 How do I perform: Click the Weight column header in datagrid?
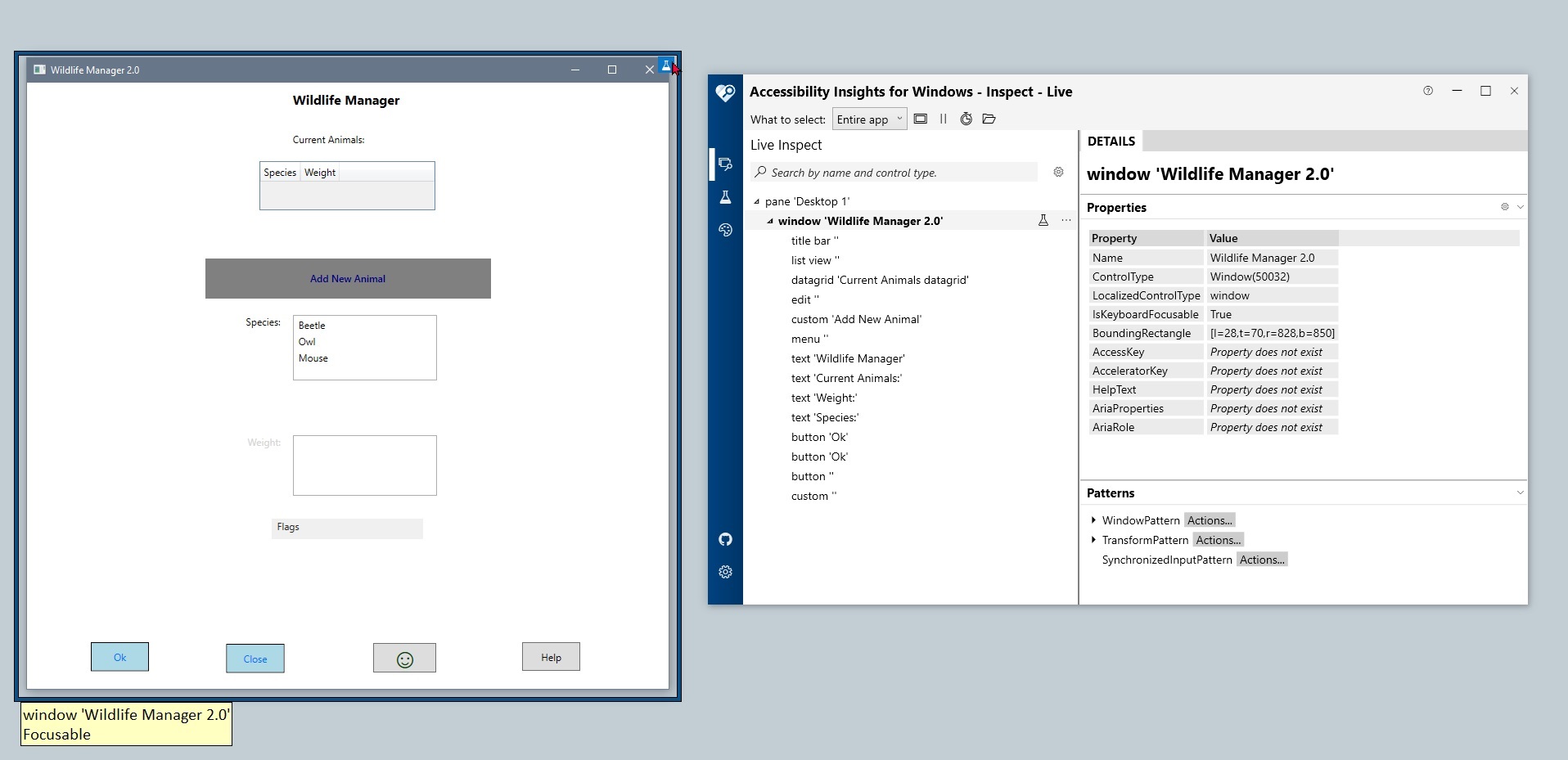coord(320,173)
